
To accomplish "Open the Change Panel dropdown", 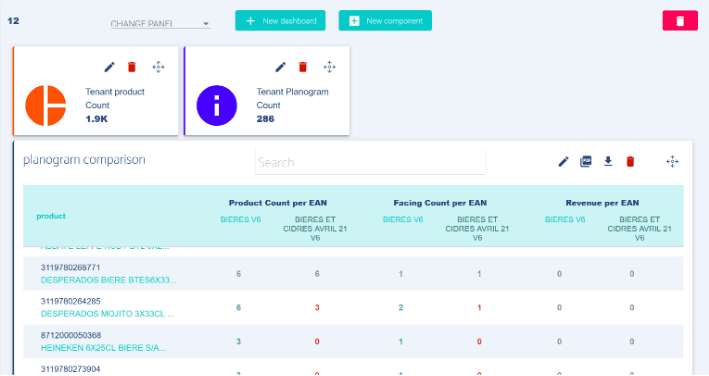I will [161, 24].
